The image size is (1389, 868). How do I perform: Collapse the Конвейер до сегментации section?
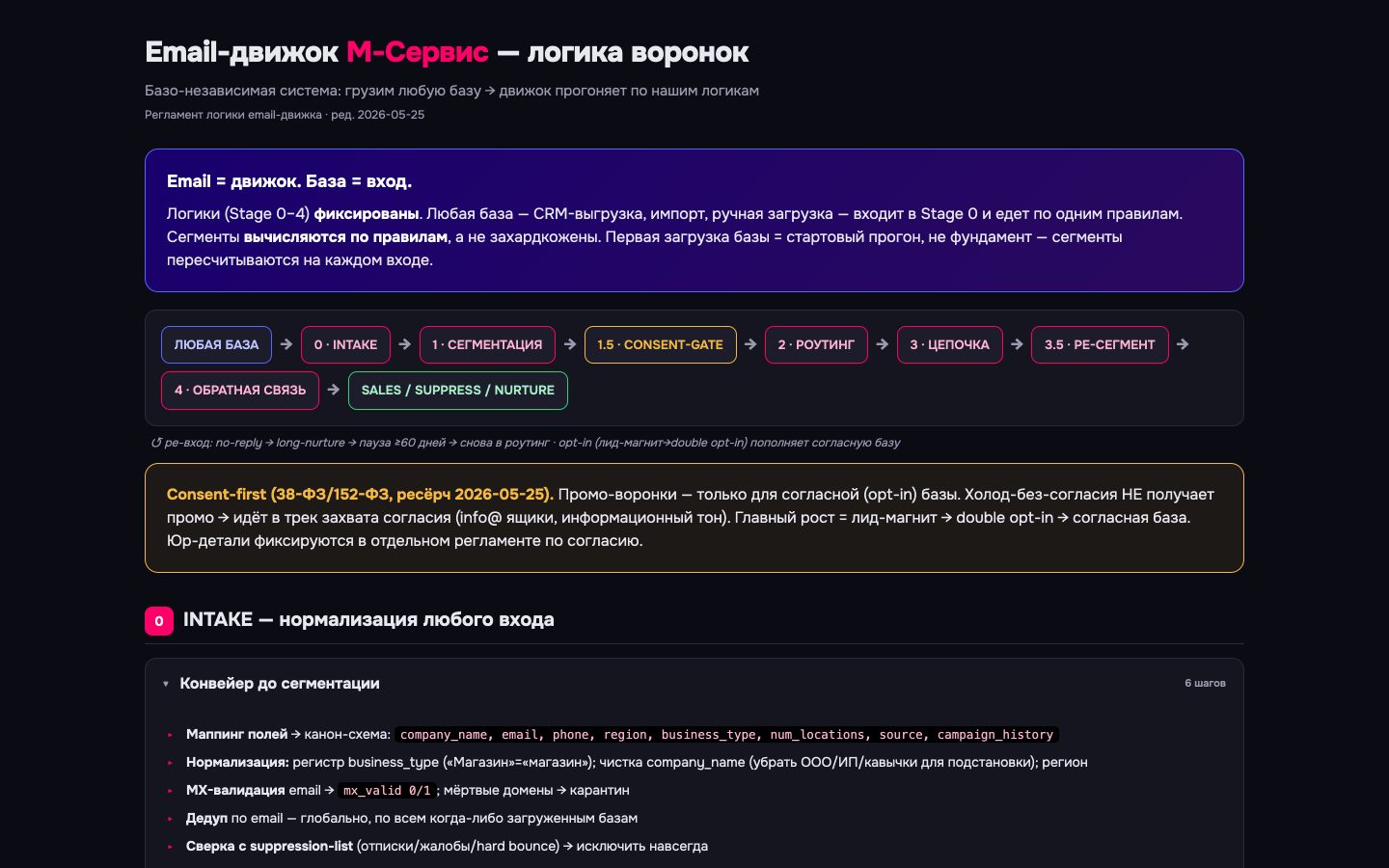click(x=694, y=683)
